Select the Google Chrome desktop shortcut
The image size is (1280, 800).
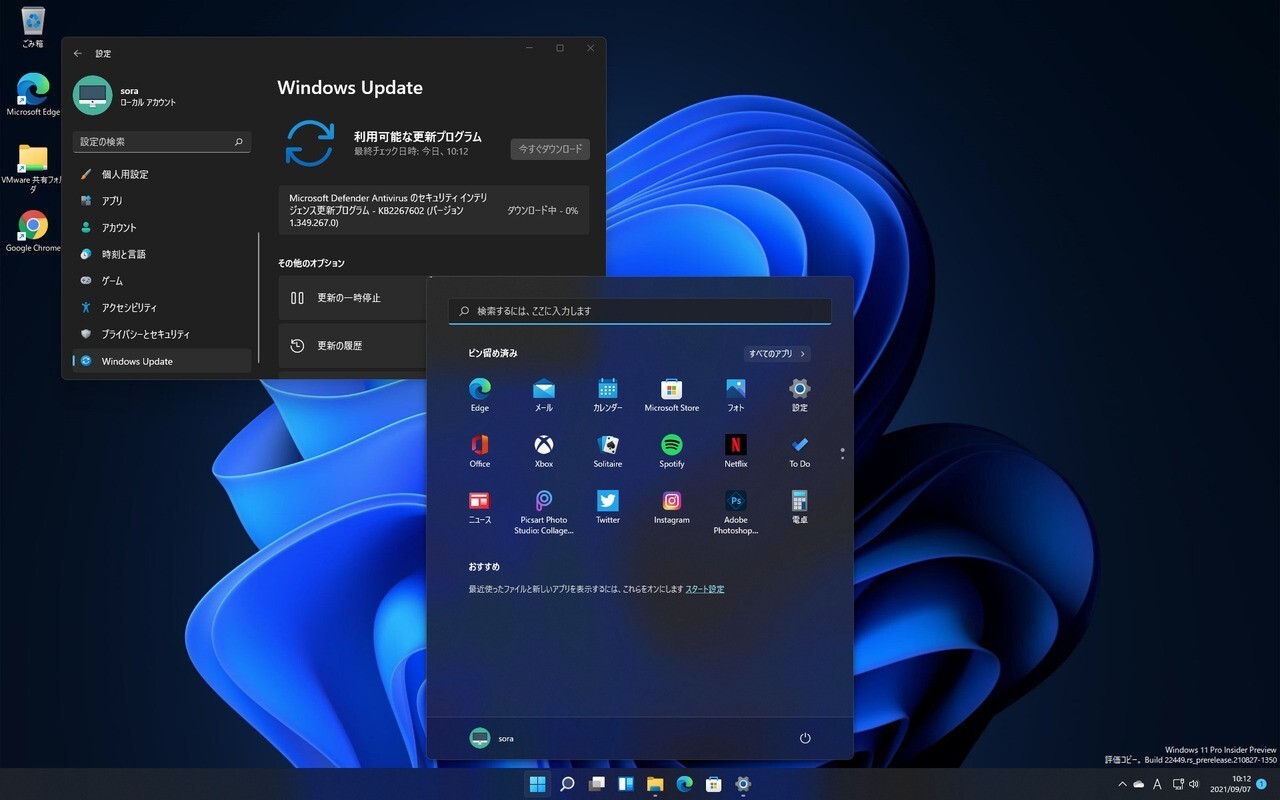point(33,231)
